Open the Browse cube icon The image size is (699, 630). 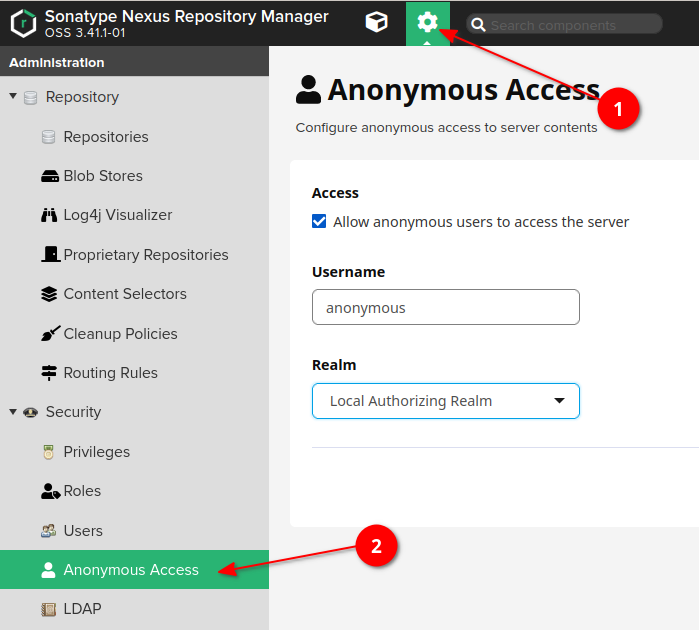tap(376, 22)
